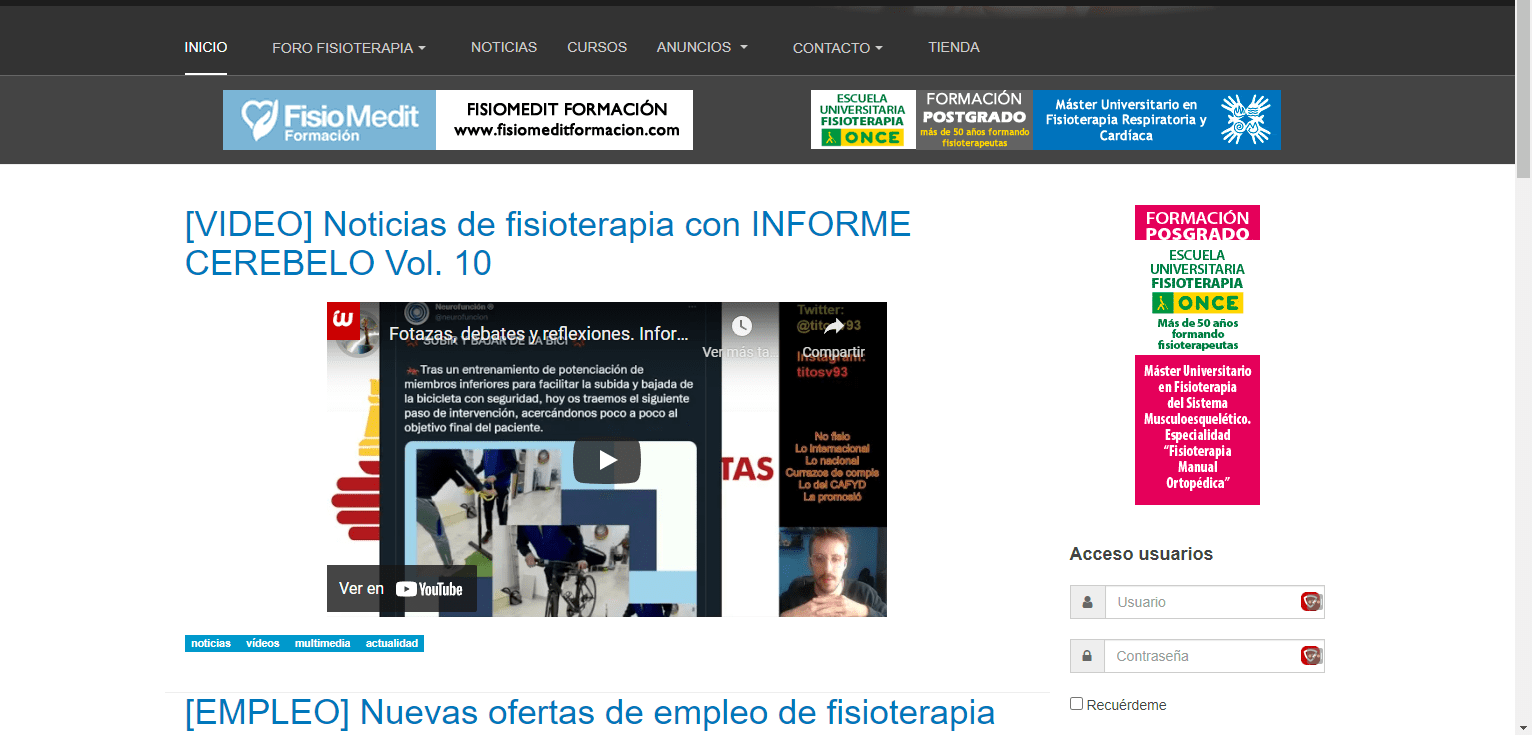Expand the FORO FISIOTERAPIA dropdown menu
This screenshot has height=735, width=1532.
349,48
